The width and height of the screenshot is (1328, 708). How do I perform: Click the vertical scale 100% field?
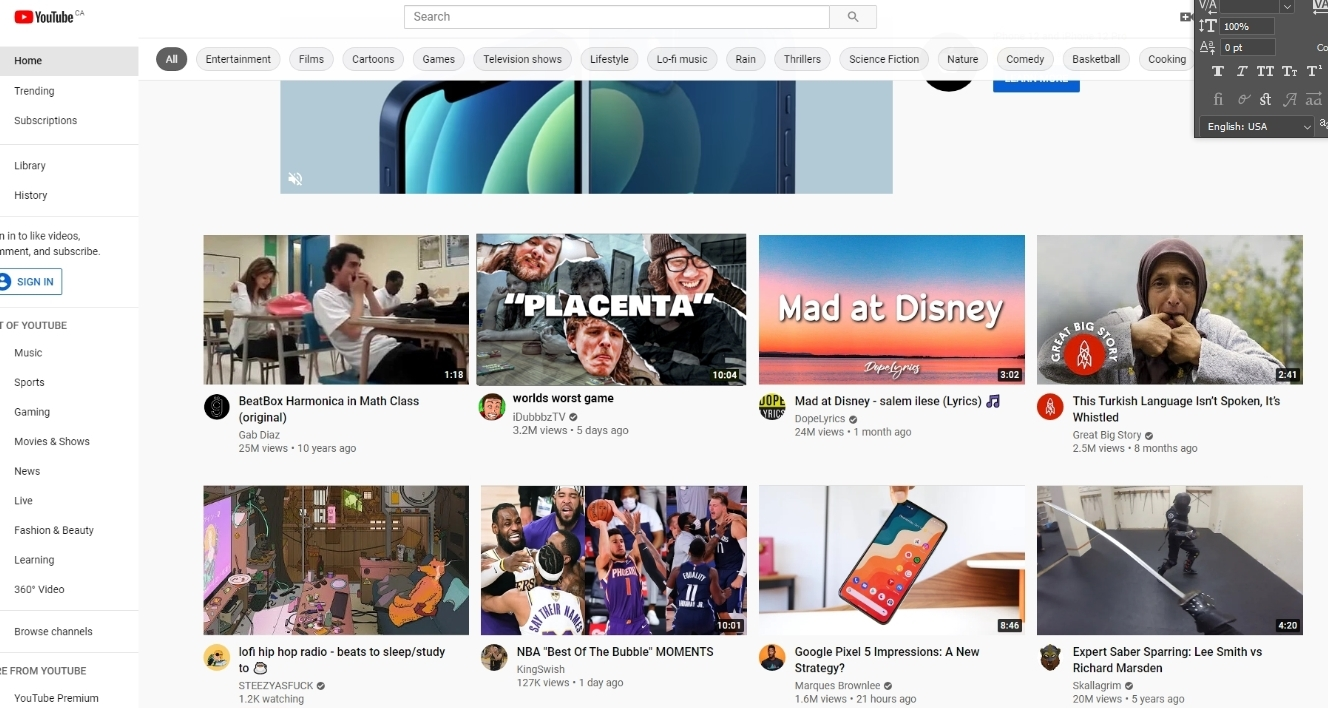click(x=1247, y=26)
